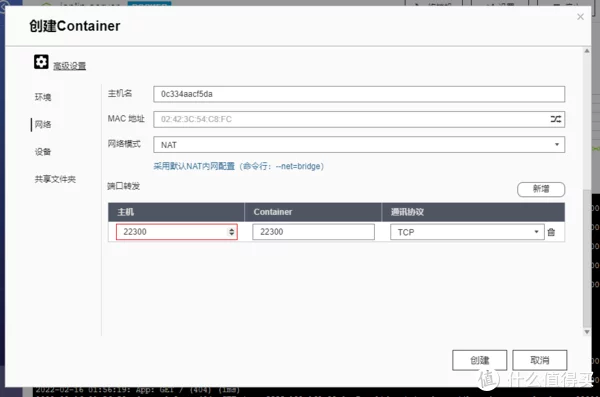Close the 创建Container dialog with X

point(580,17)
